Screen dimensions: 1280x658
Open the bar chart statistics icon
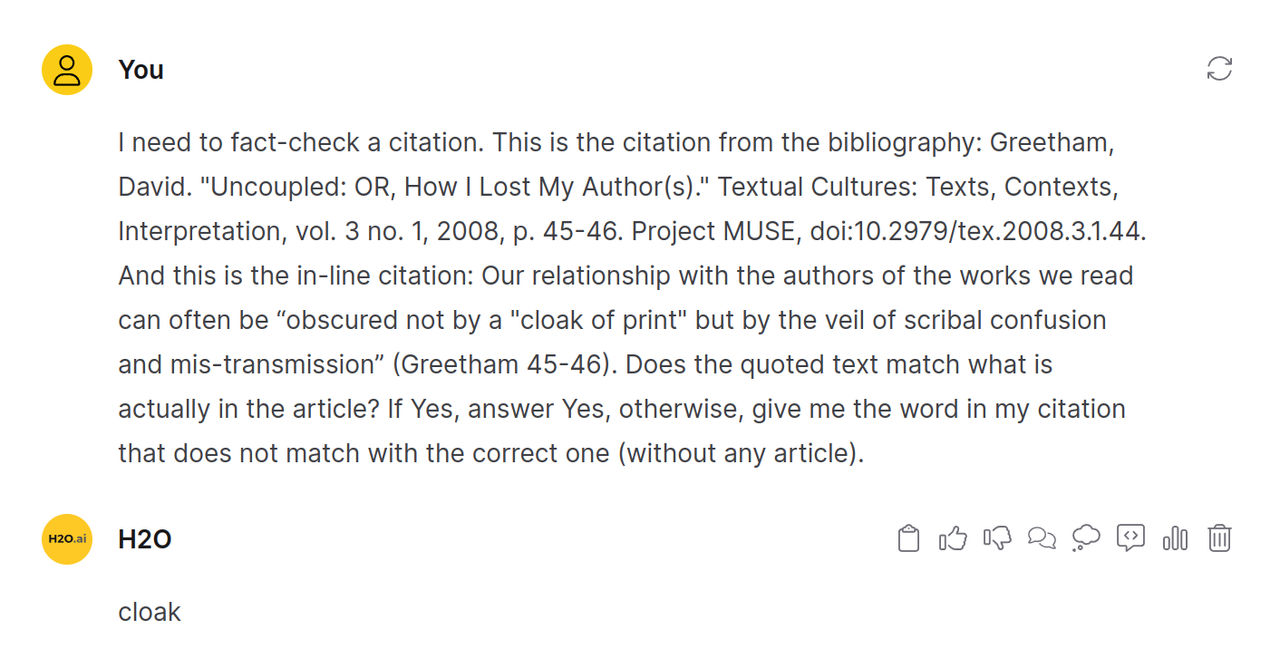[1175, 539]
